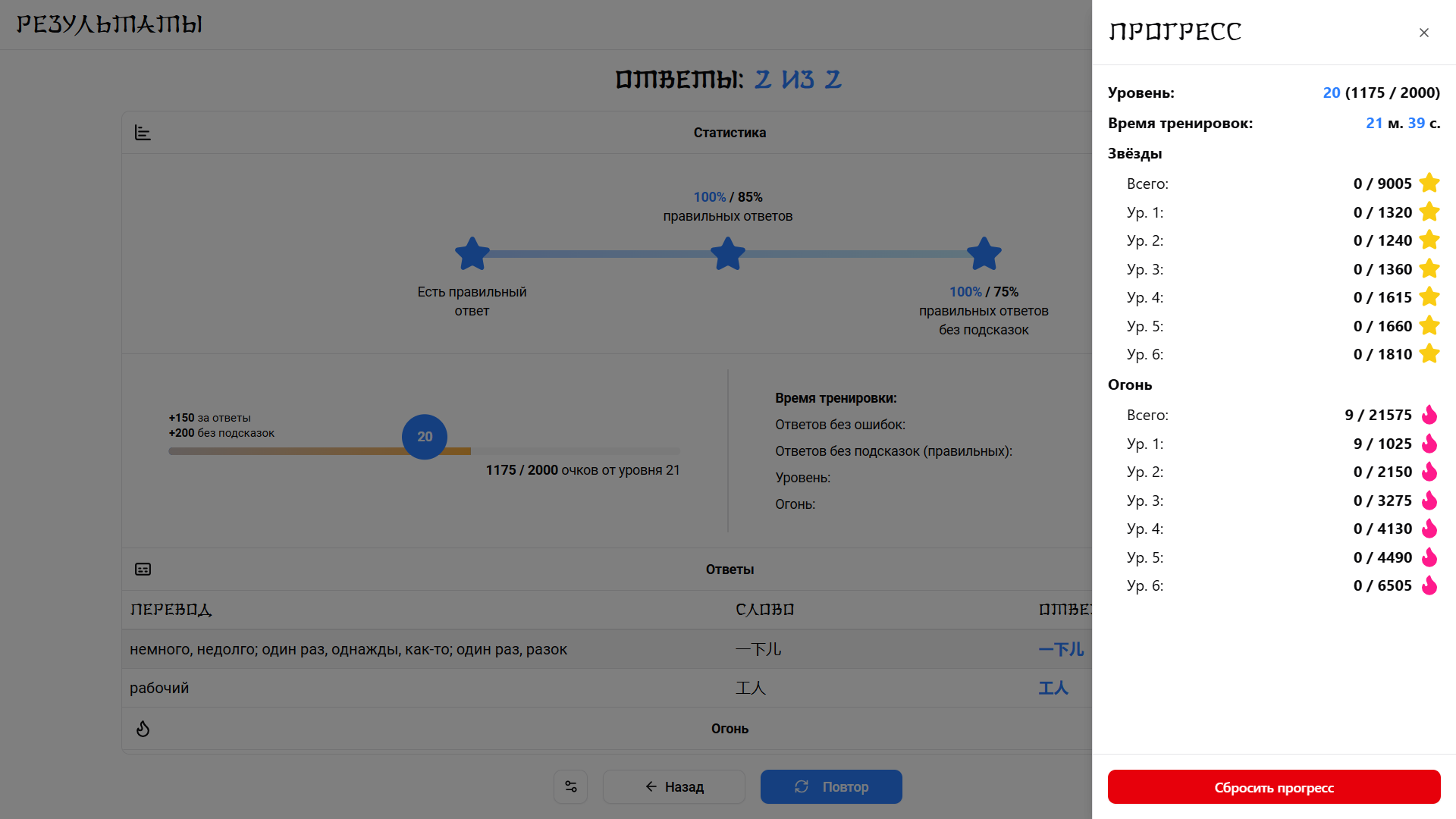Screen dimensions: 1456x819
Task: Close the ПРОГРЕСС side panel
Action: pos(1423,33)
